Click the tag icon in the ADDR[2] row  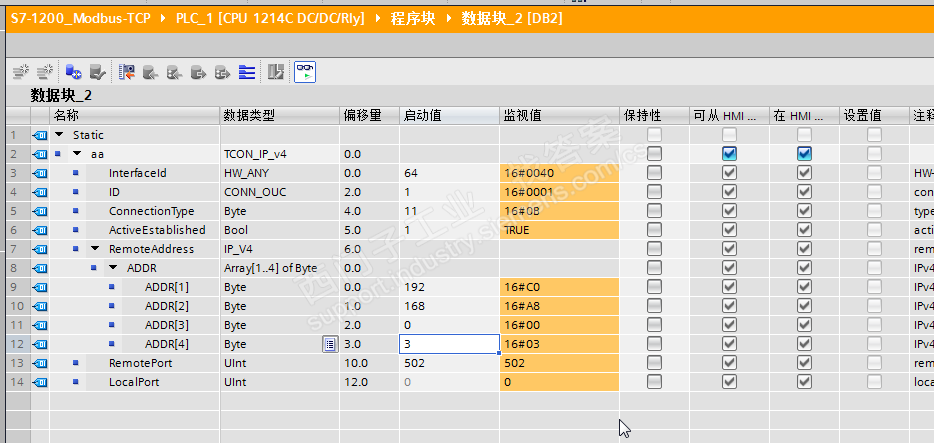point(40,306)
